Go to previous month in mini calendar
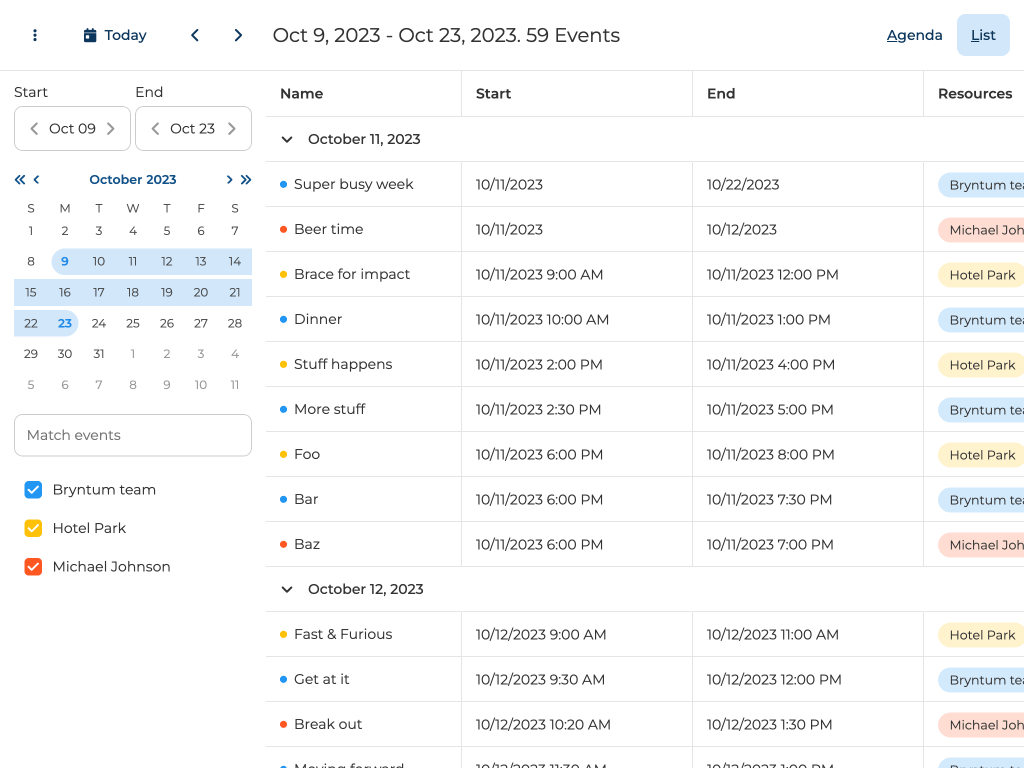 [37, 180]
